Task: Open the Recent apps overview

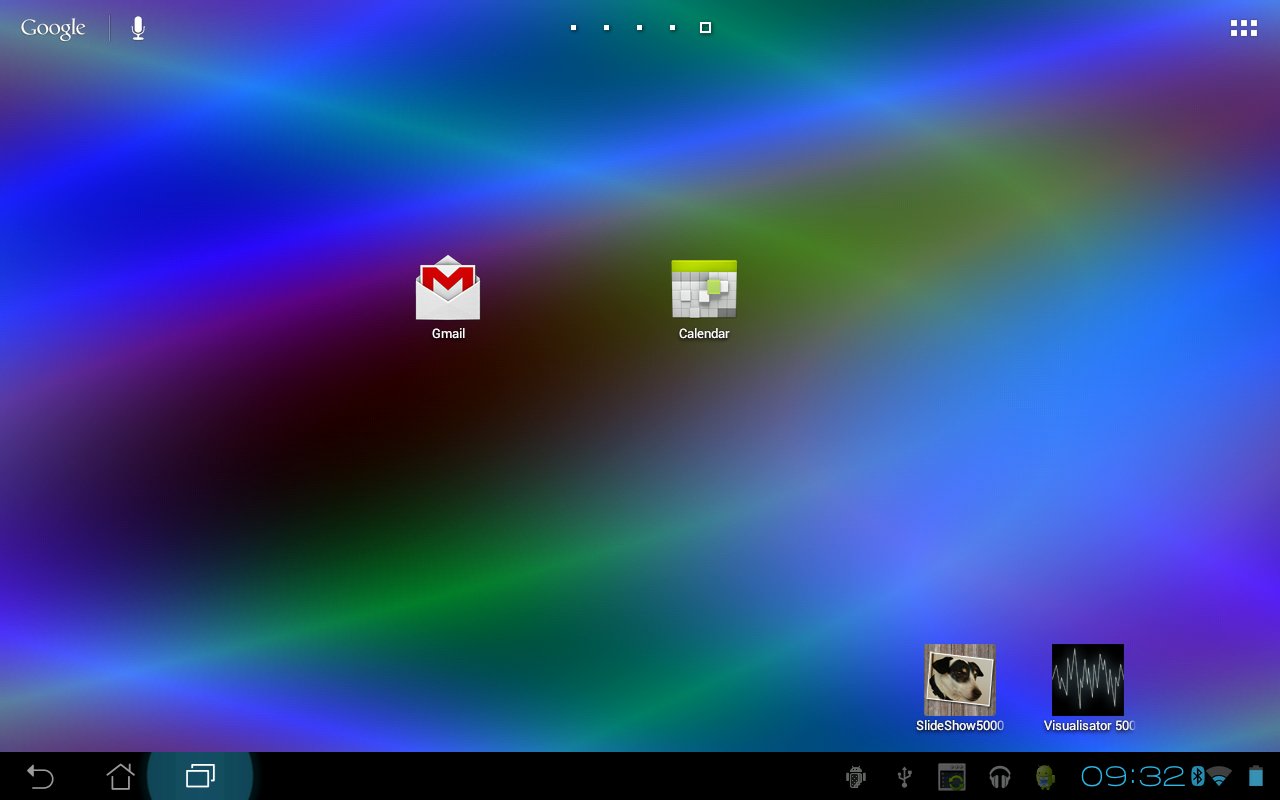Action: (x=200, y=776)
